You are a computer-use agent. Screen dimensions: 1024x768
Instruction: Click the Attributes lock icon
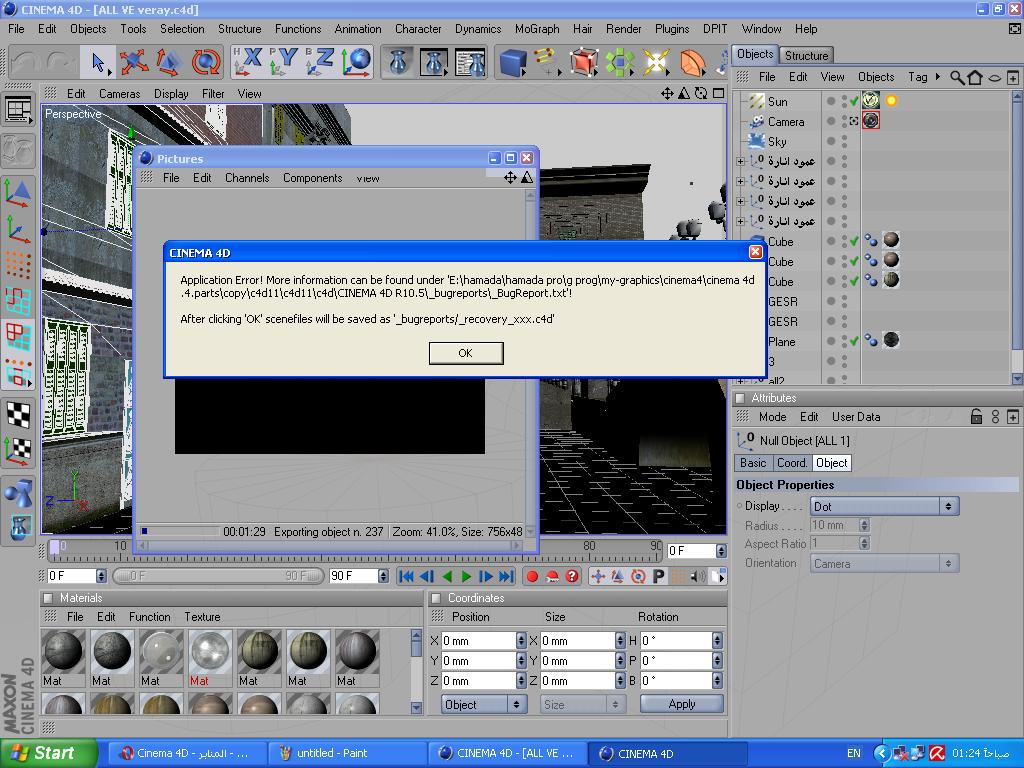pyautogui.click(x=976, y=417)
